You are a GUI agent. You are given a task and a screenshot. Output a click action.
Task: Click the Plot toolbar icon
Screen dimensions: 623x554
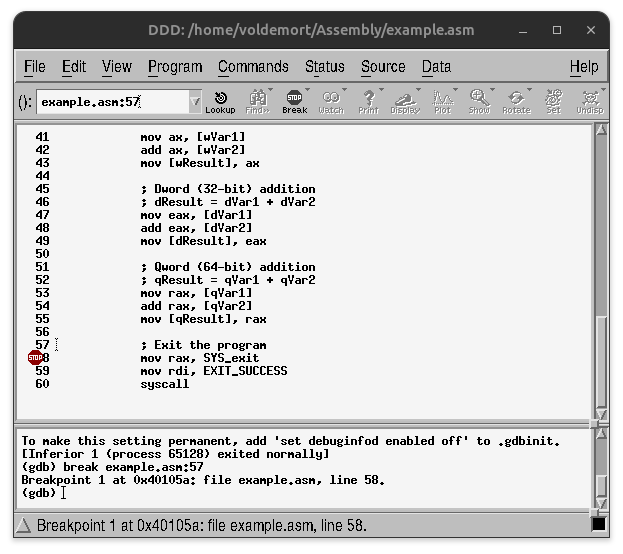pyautogui.click(x=442, y=102)
